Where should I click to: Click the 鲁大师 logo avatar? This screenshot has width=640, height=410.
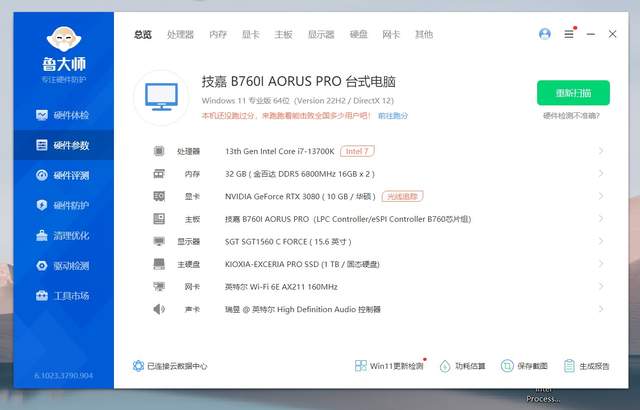coord(64,39)
